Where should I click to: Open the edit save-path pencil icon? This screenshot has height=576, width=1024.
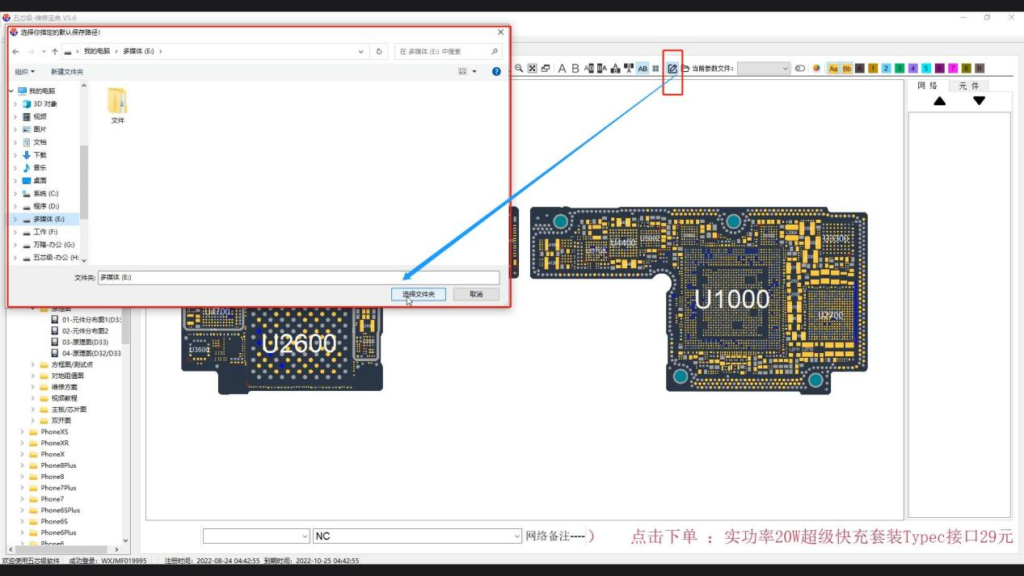pos(672,68)
